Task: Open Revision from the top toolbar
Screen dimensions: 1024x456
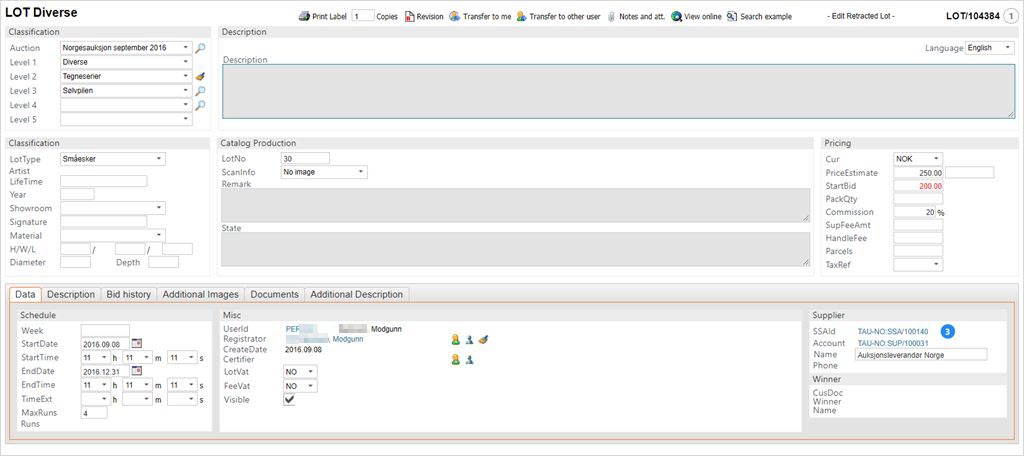Action: tap(409, 17)
